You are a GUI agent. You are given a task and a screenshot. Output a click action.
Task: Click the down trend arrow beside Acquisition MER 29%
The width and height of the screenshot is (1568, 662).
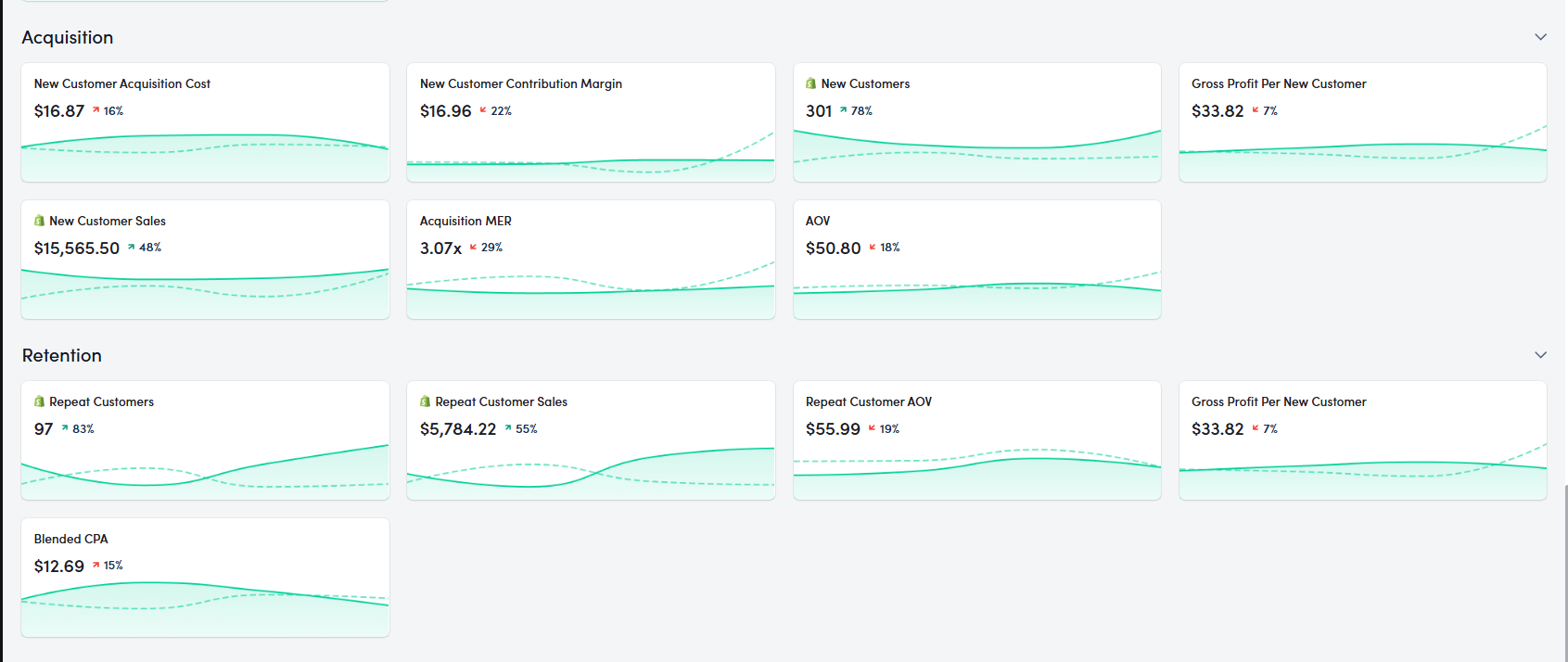click(x=473, y=247)
